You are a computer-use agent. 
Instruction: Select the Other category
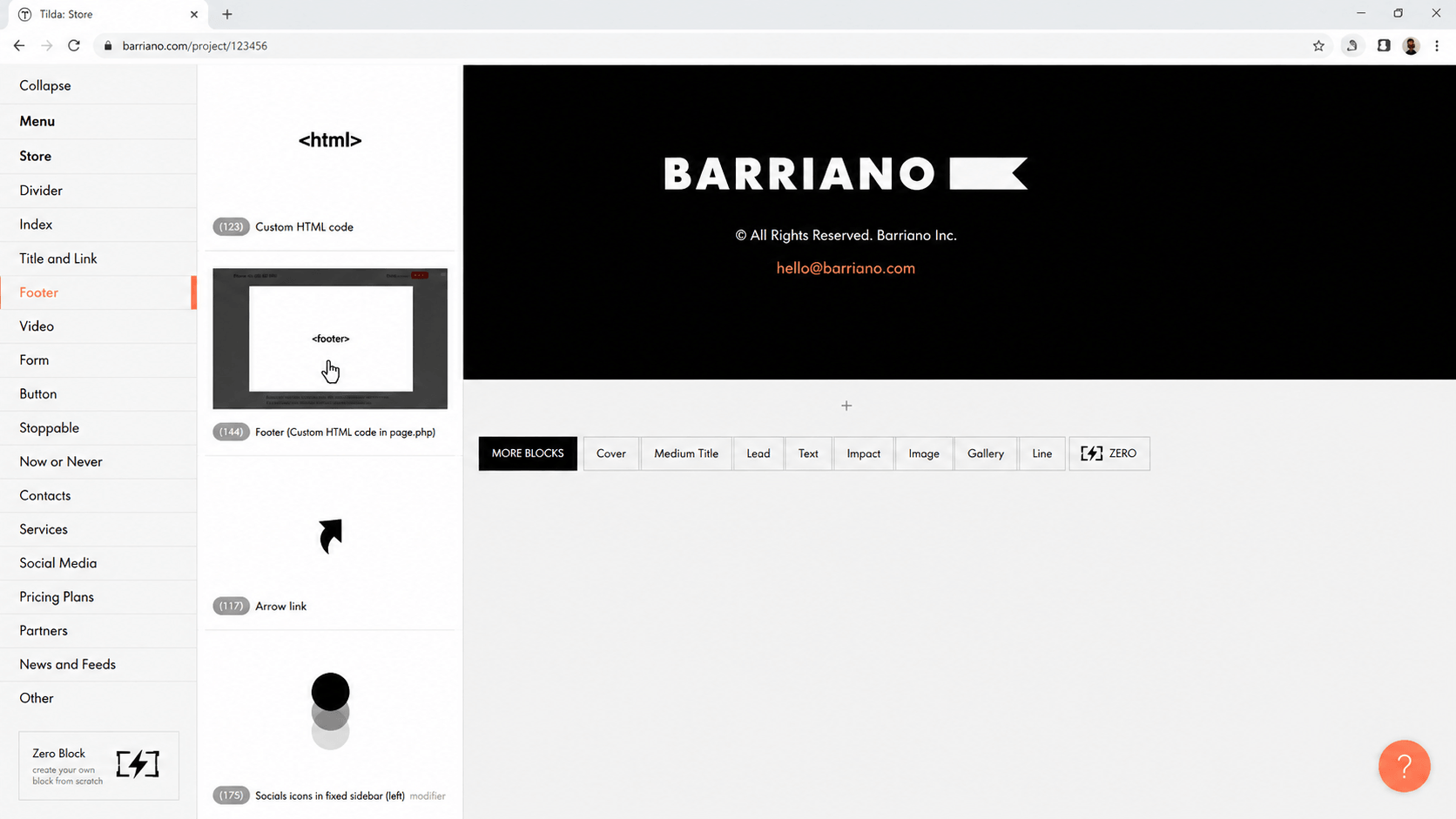[x=98, y=698]
